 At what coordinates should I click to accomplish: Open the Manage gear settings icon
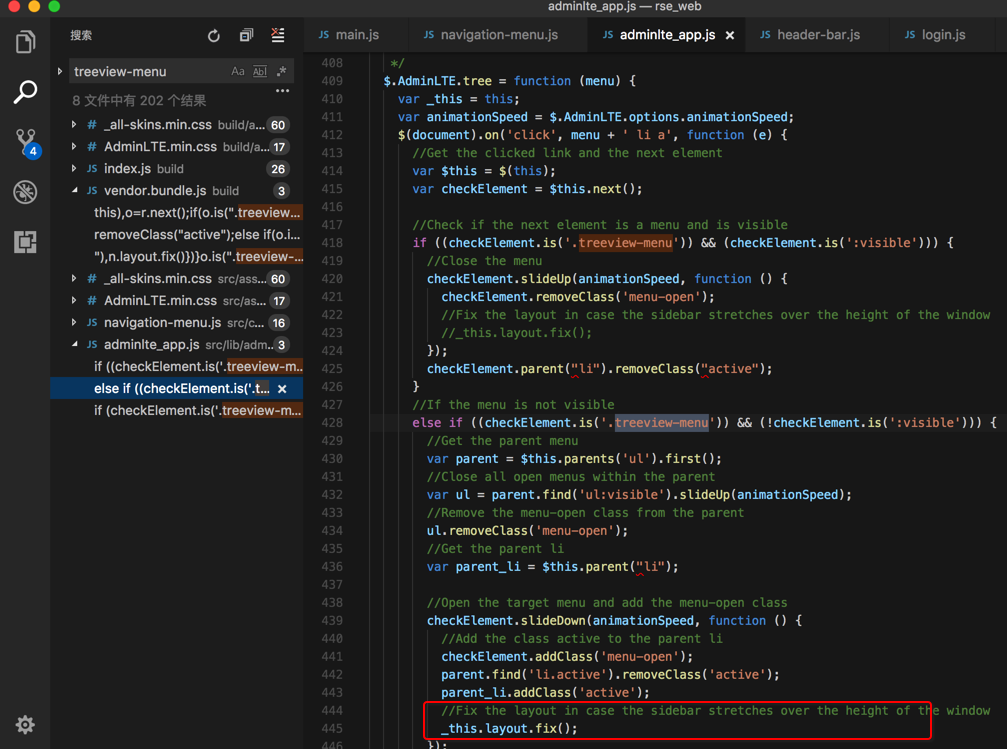[x=25, y=724]
